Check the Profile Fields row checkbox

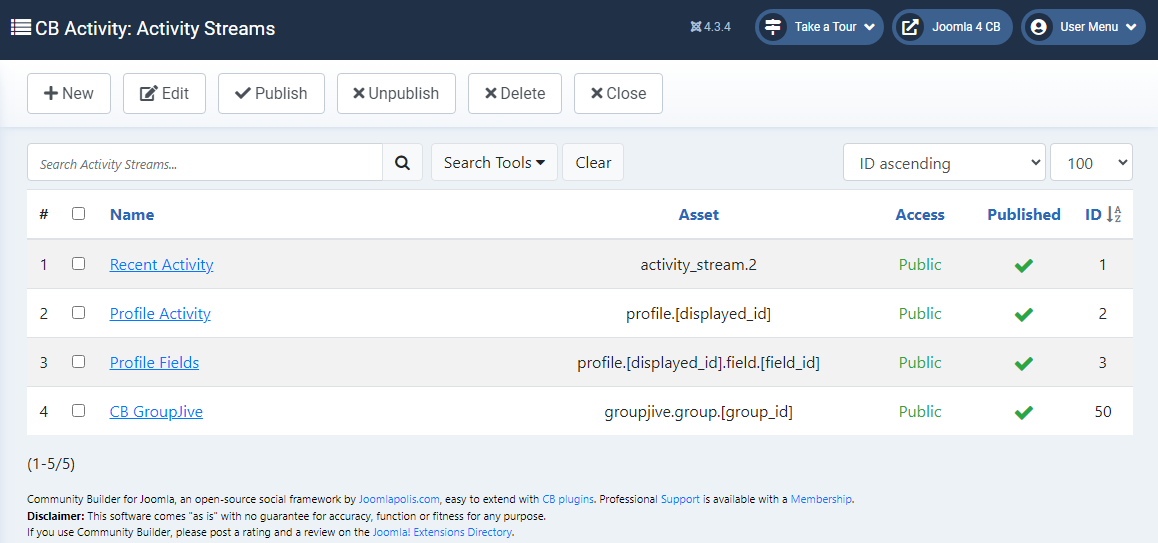click(x=78, y=361)
